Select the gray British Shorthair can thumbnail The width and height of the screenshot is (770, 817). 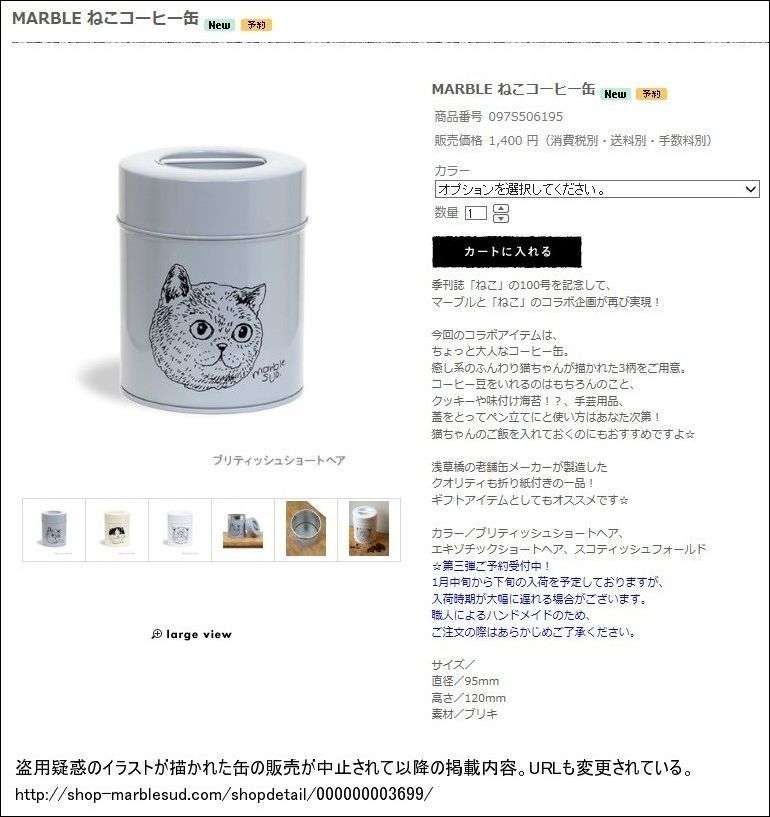point(54,530)
